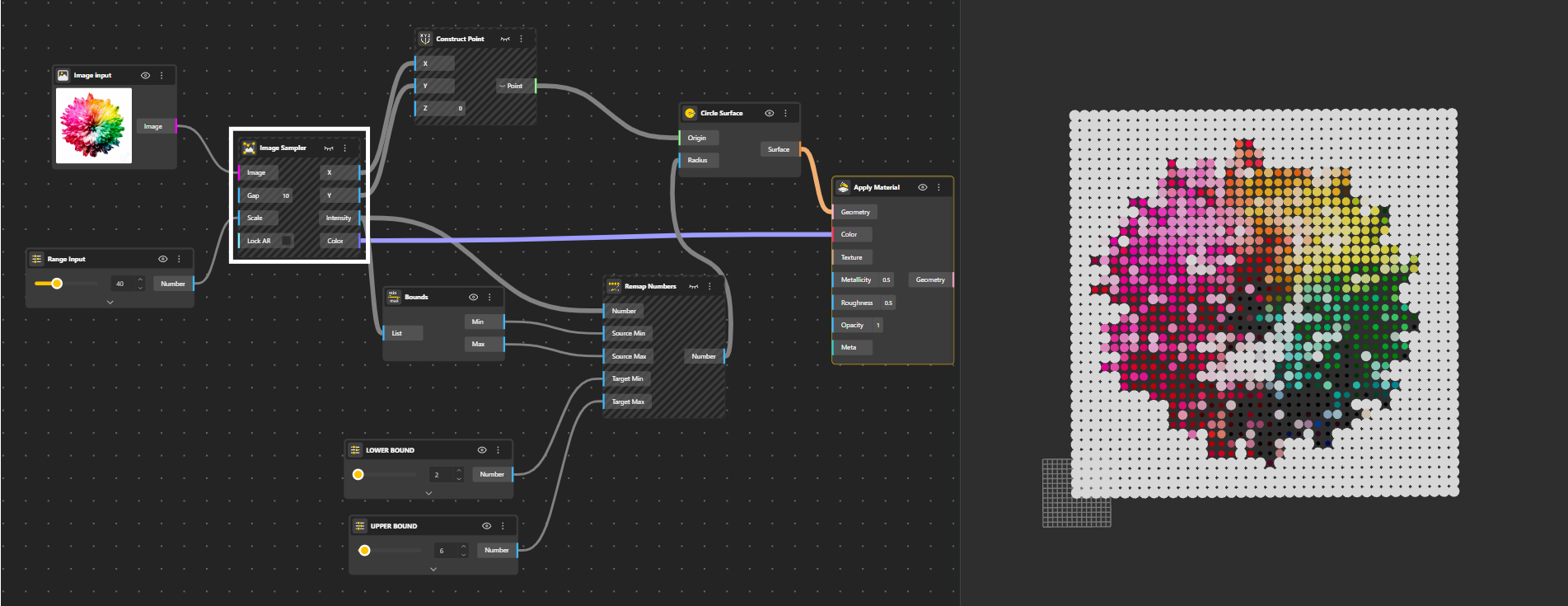Viewport: 1568px width, 606px height.
Task: Expand the Range Input node settings chevron
Action: pos(110,303)
